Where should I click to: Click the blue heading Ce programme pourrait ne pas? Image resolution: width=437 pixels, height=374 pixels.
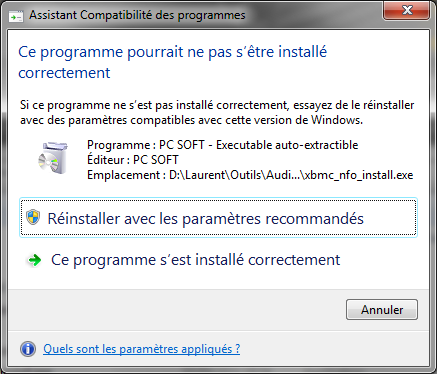tap(172, 52)
